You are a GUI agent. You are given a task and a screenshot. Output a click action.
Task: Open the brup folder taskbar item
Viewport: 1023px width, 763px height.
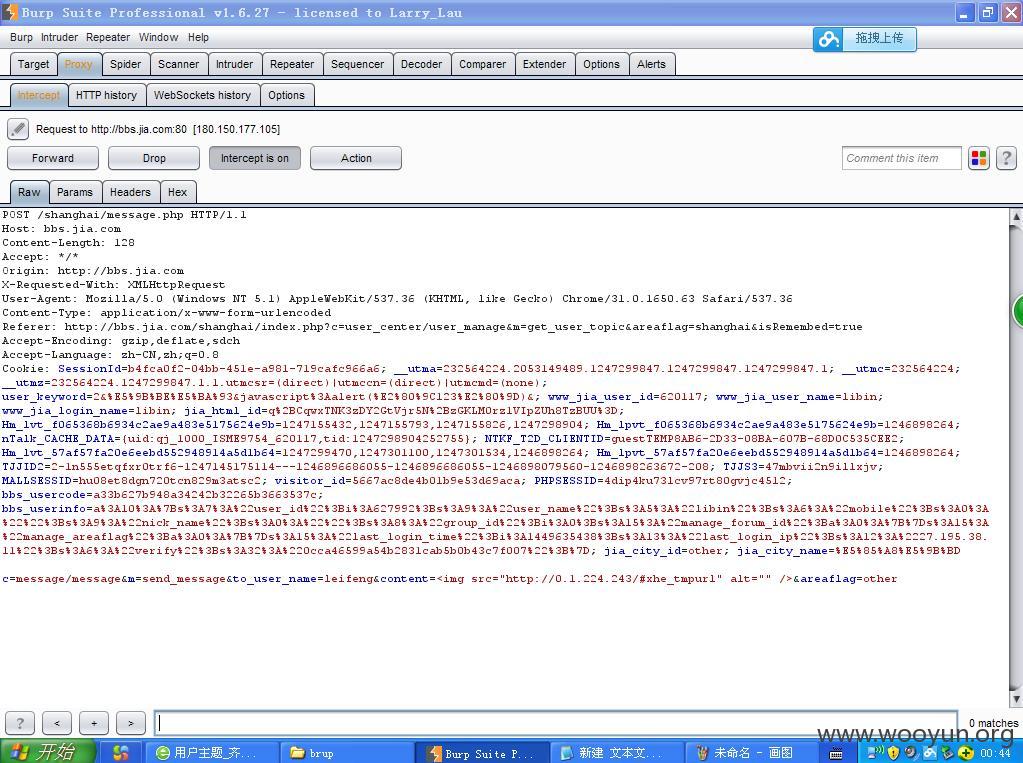tap(346, 753)
